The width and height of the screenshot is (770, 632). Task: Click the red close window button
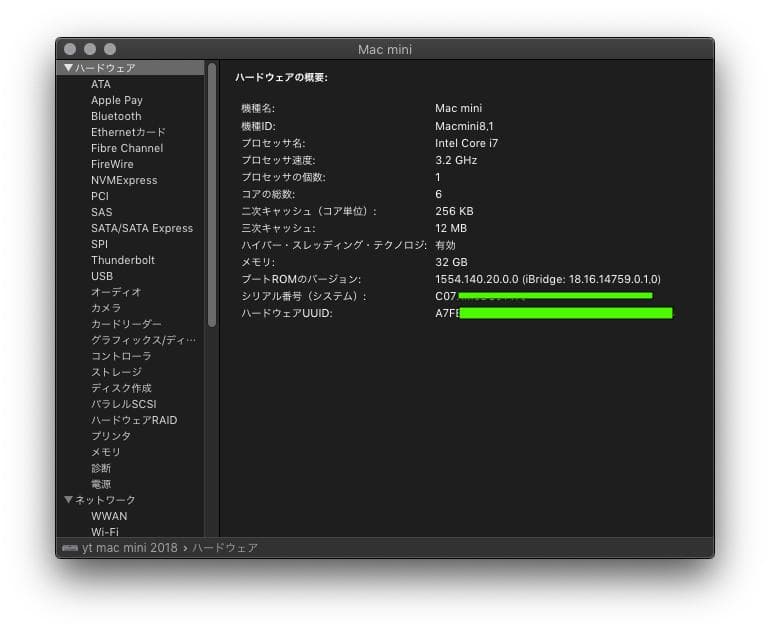point(70,49)
